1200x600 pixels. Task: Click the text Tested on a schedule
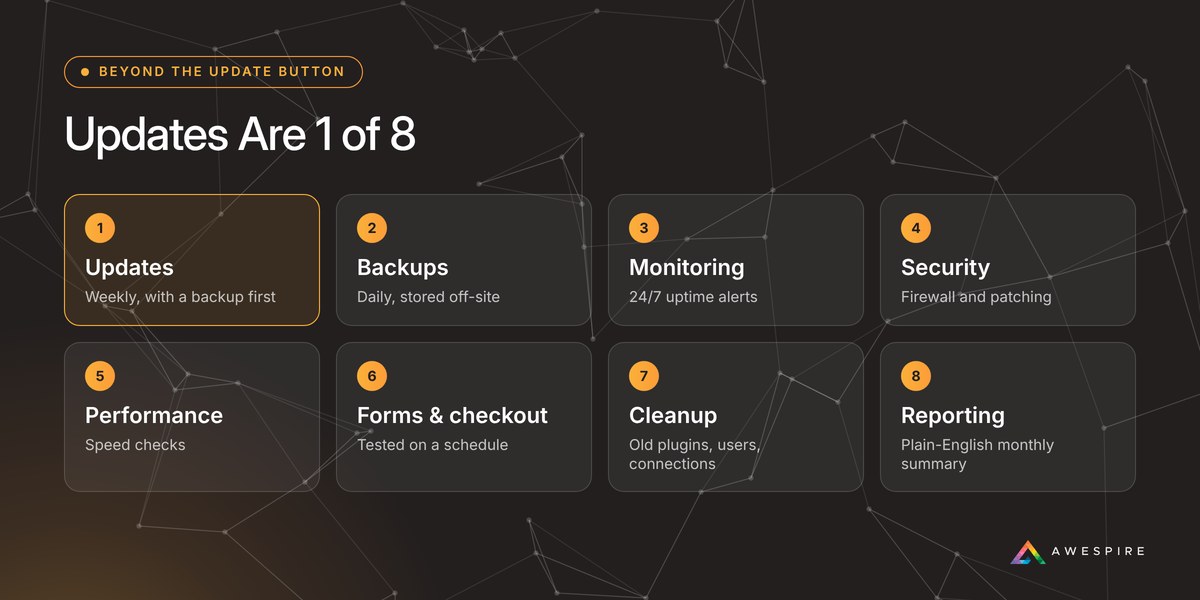433,445
